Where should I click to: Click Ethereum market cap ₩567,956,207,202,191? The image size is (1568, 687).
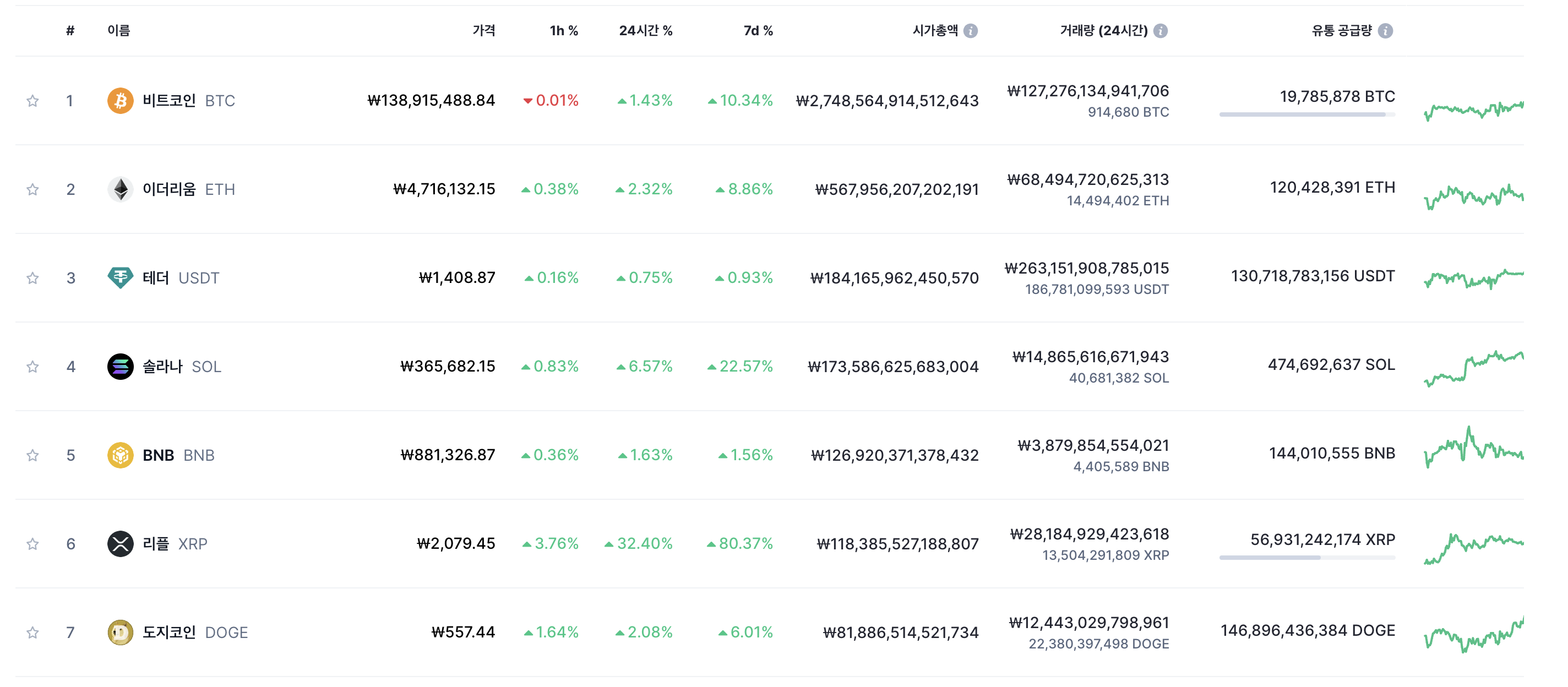tap(897, 190)
